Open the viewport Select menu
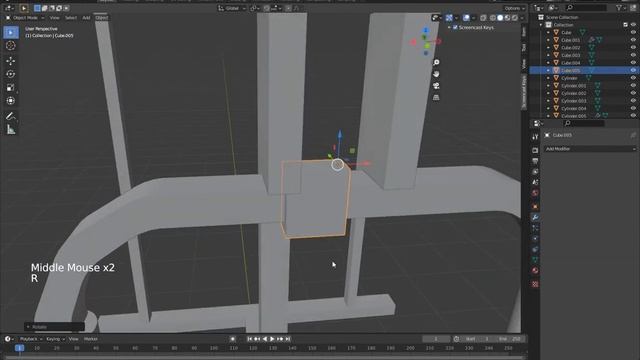 click(x=71, y=18)
